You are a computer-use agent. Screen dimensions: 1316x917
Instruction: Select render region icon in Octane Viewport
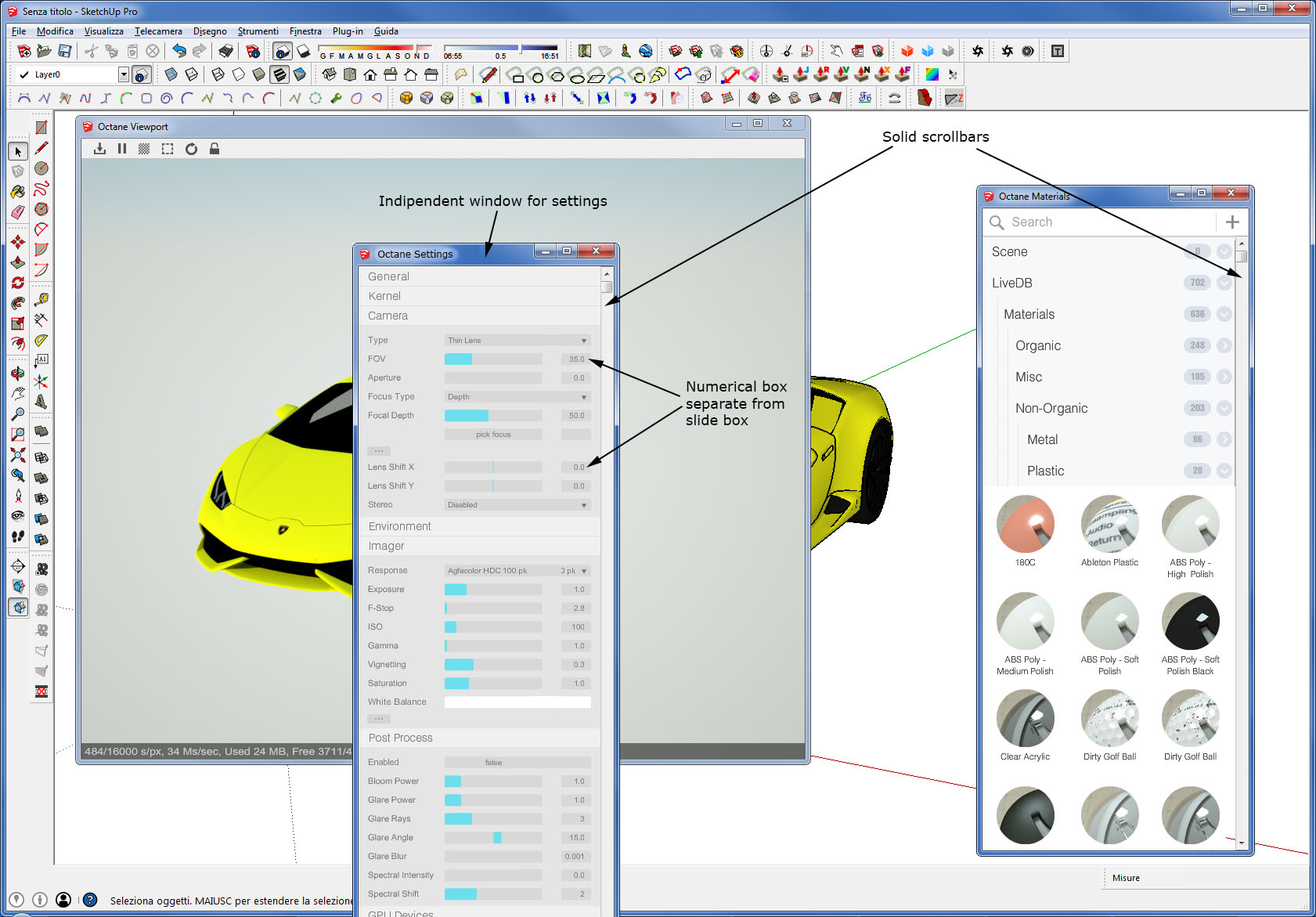168,149
